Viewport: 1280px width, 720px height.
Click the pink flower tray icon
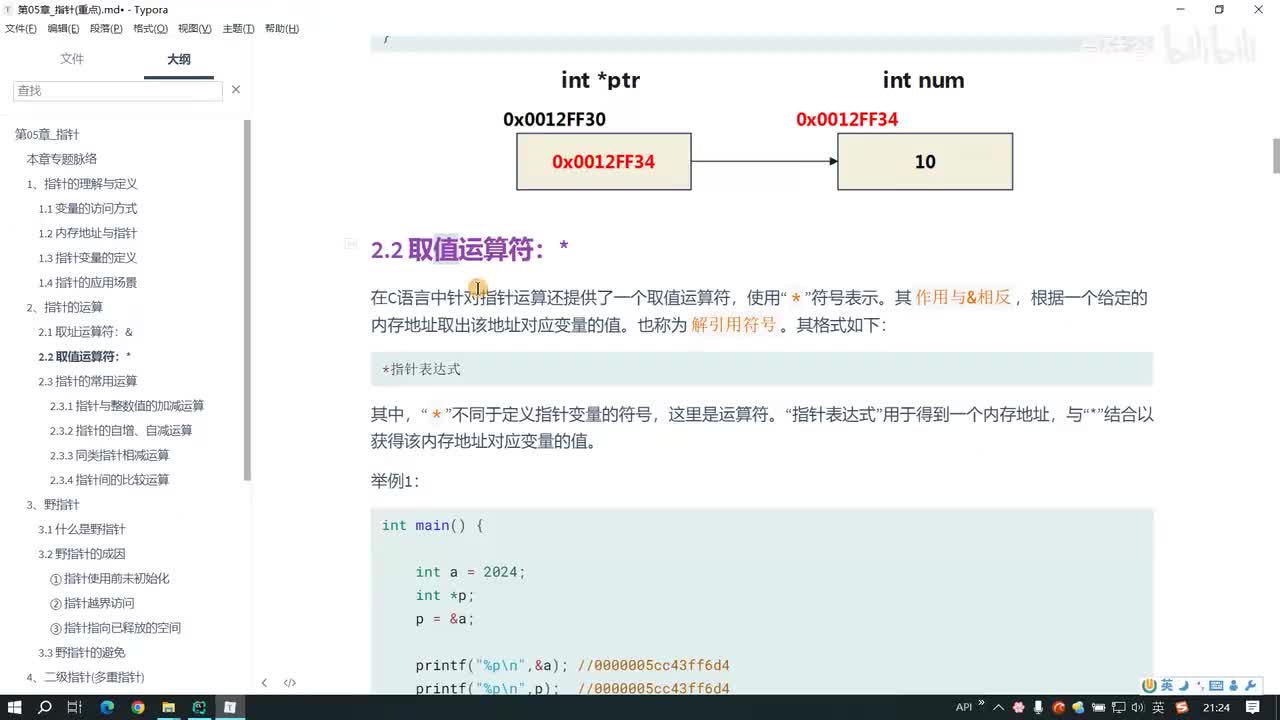click(x=1018, y=707)
